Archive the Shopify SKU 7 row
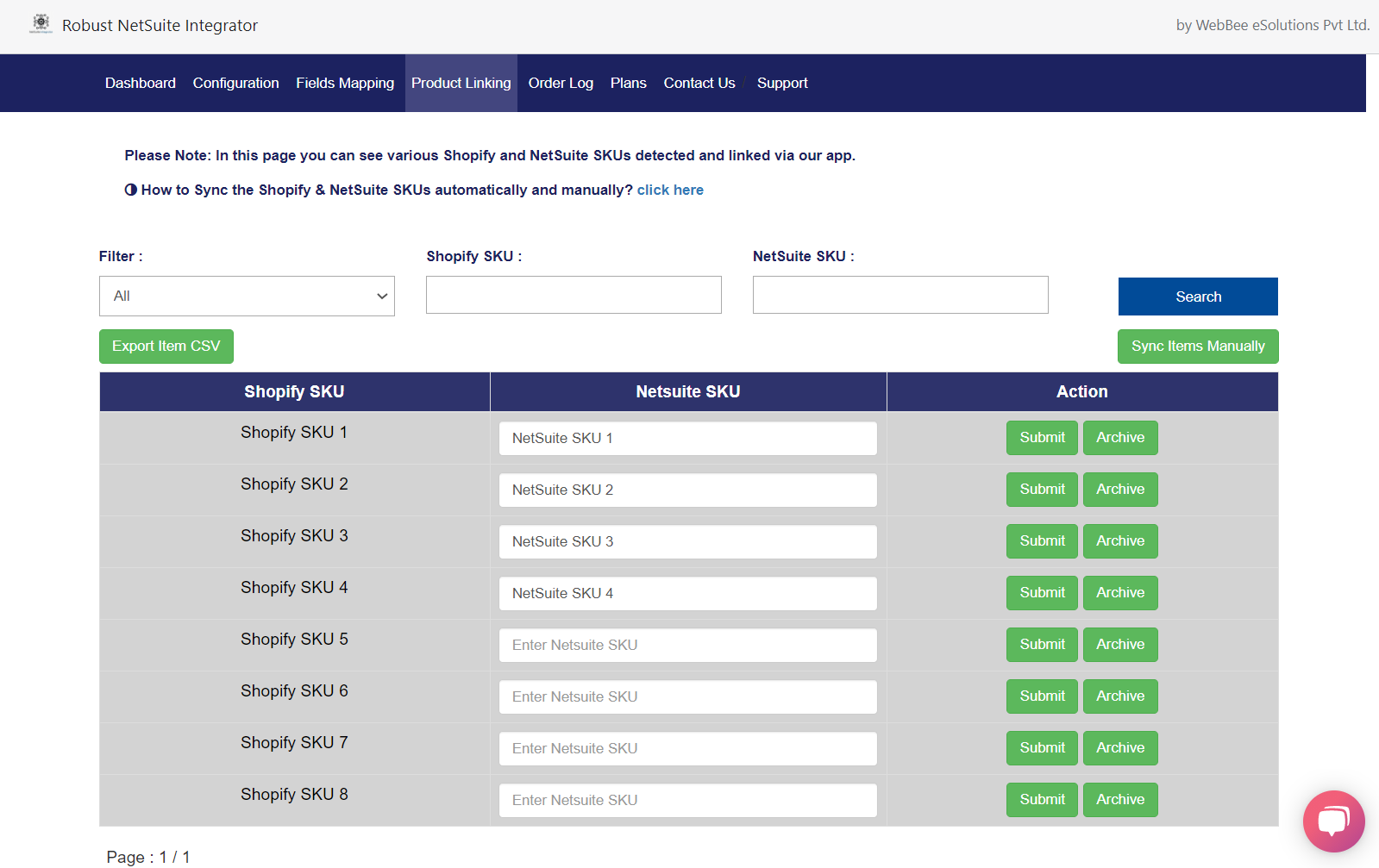The width and height of the screenshot is (1379, 868). 1120,748
